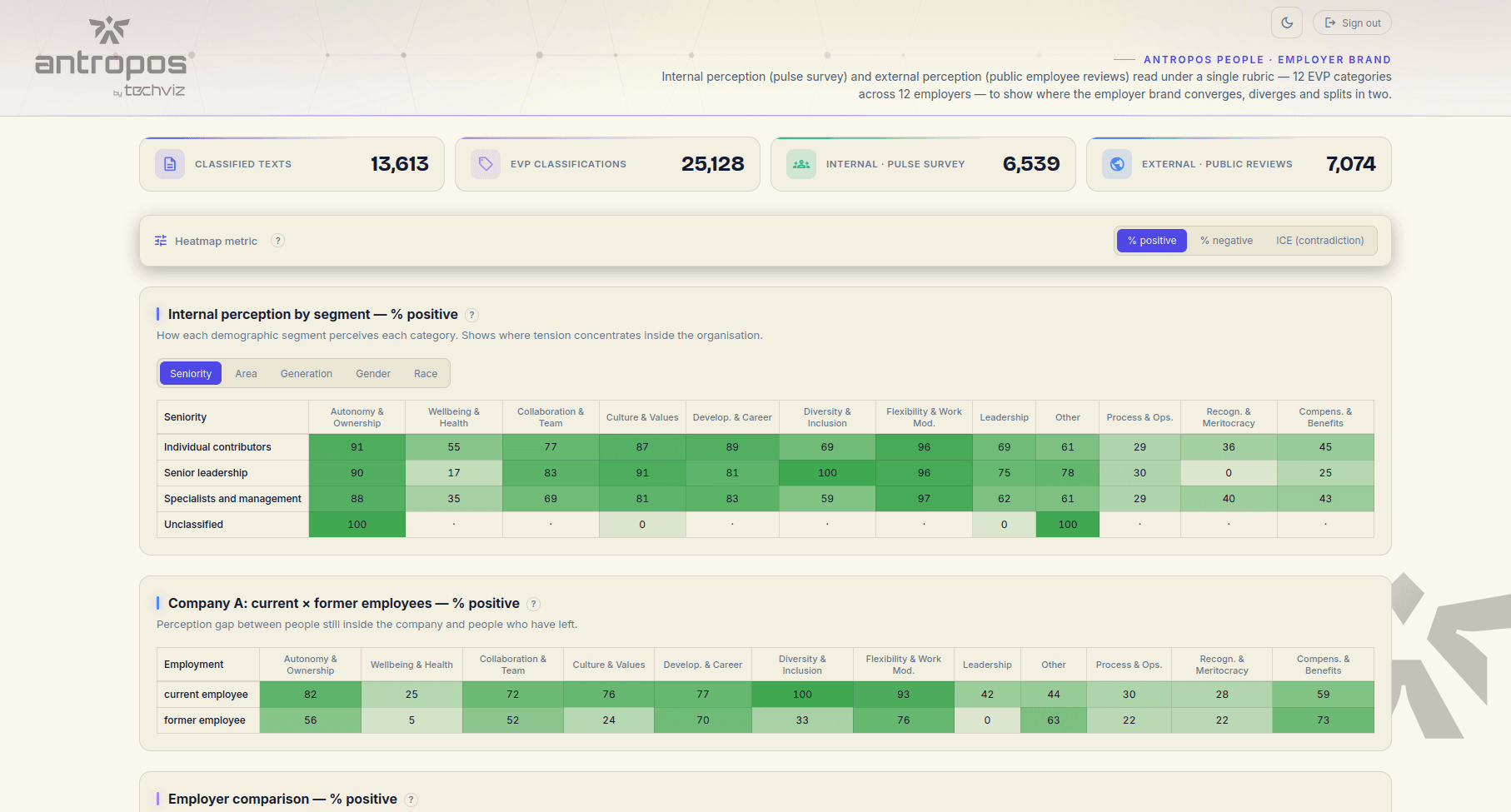This screenshot has width=1511, height=812.
Task: Click the former employee row label
Action: pos(205,720)
